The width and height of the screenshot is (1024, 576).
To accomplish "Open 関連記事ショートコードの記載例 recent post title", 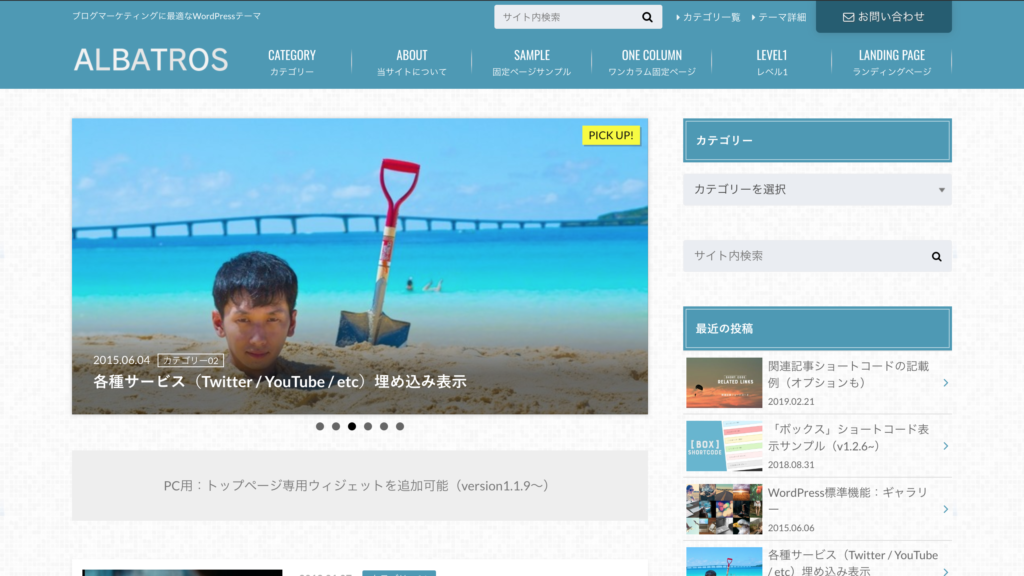I will pos(848,374).
